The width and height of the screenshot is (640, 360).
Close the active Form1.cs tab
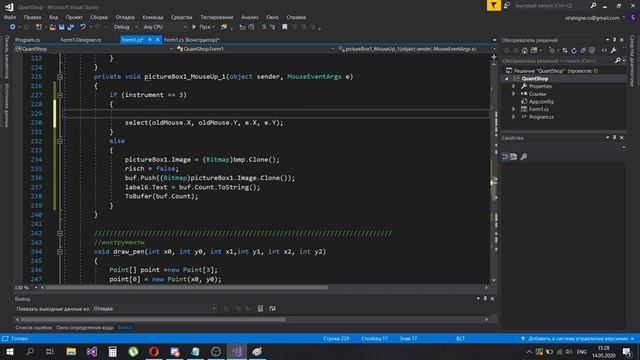point(158,40)
